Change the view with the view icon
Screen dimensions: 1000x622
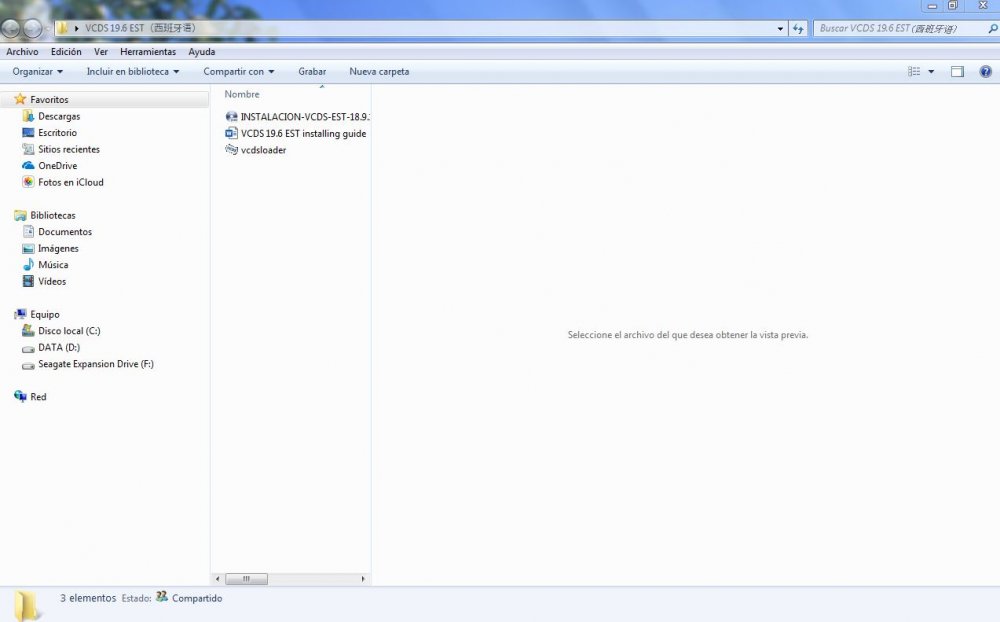[914, 71]
